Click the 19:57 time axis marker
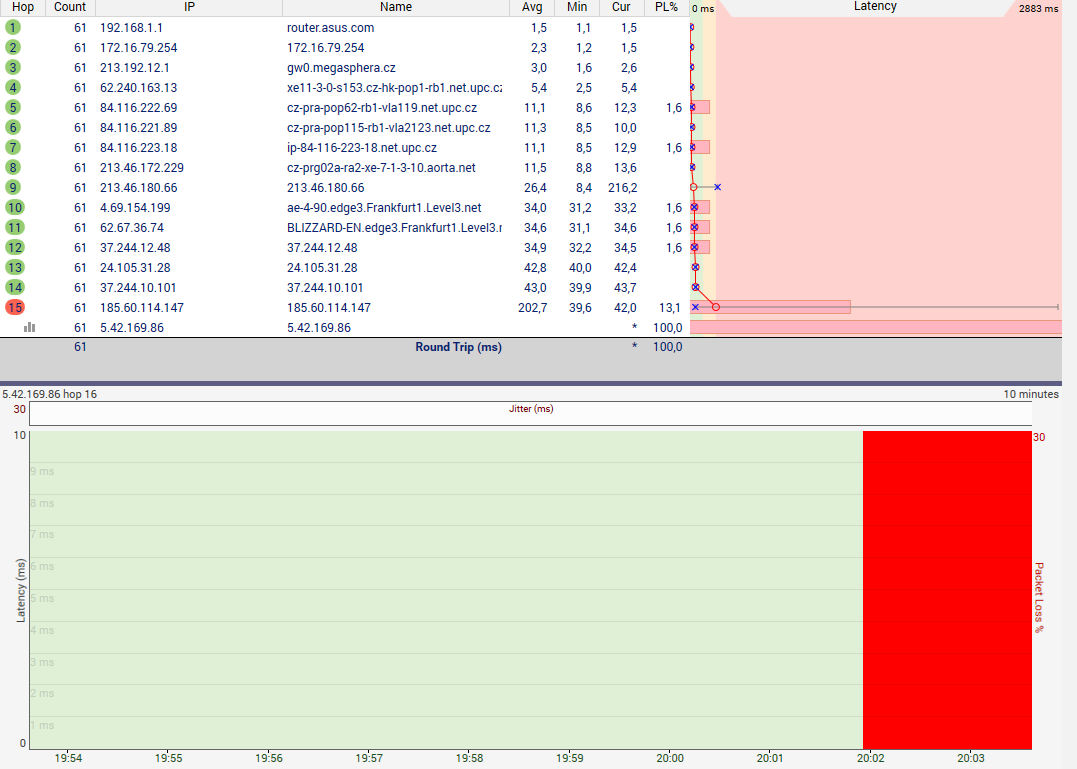 (x=369, y=758)
